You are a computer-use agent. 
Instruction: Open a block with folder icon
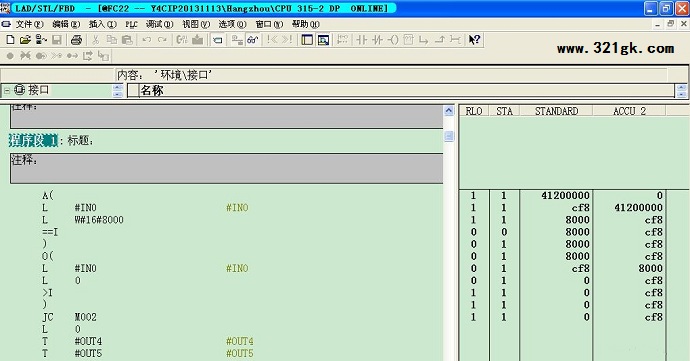coord(26,40)
